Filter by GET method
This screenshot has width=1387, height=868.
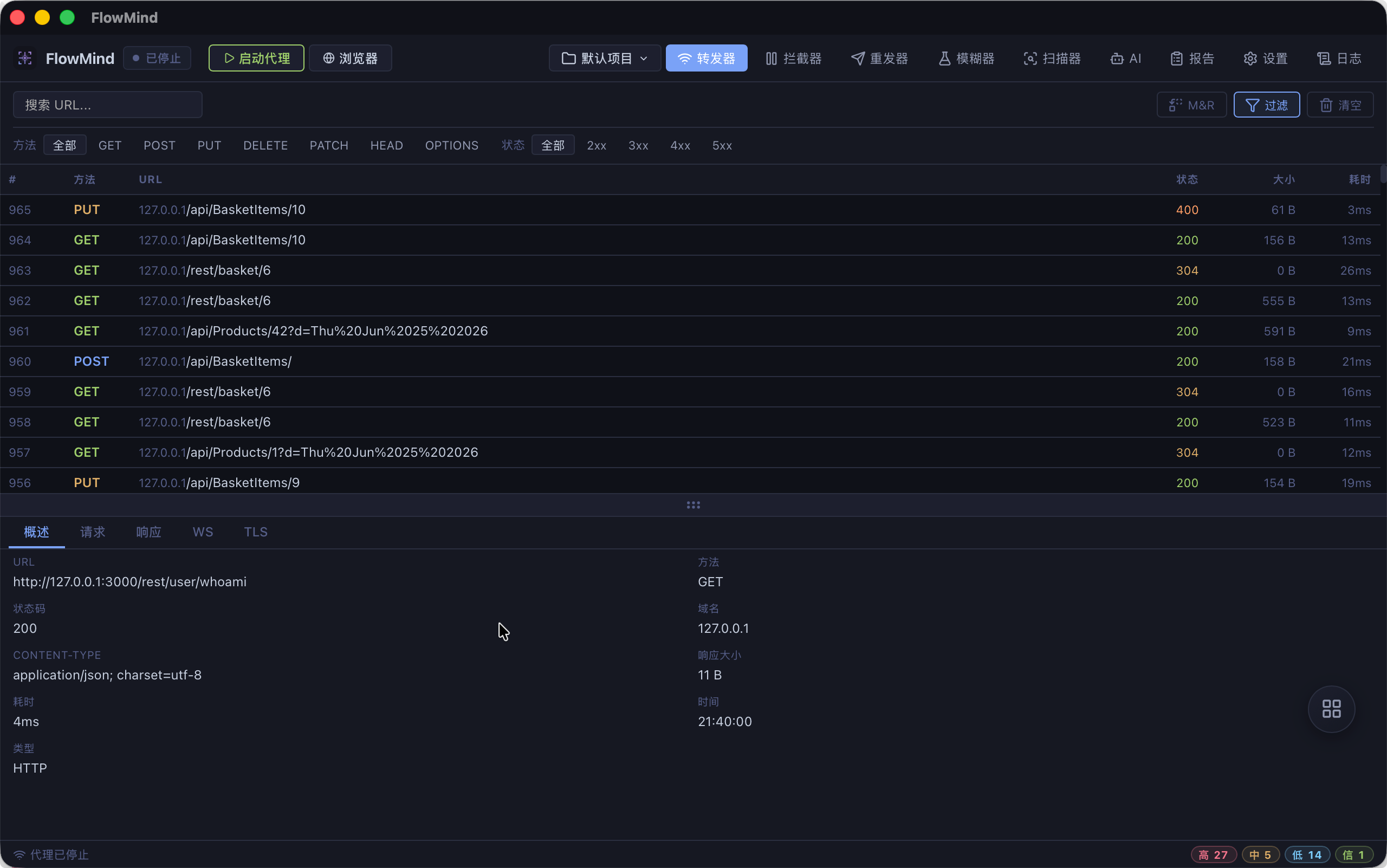(x=109, y=145)
